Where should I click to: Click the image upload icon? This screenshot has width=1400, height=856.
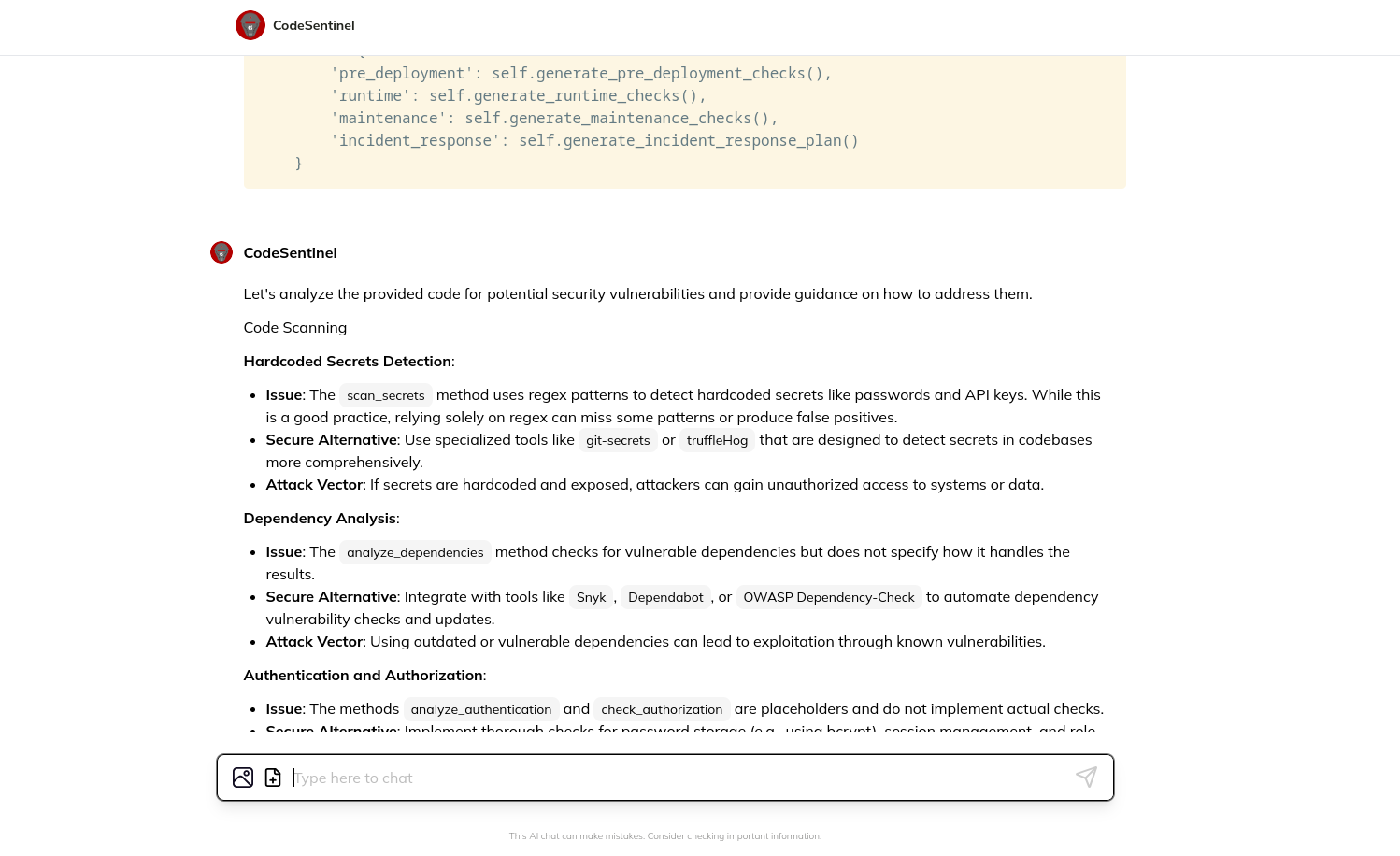pos(243,778)
